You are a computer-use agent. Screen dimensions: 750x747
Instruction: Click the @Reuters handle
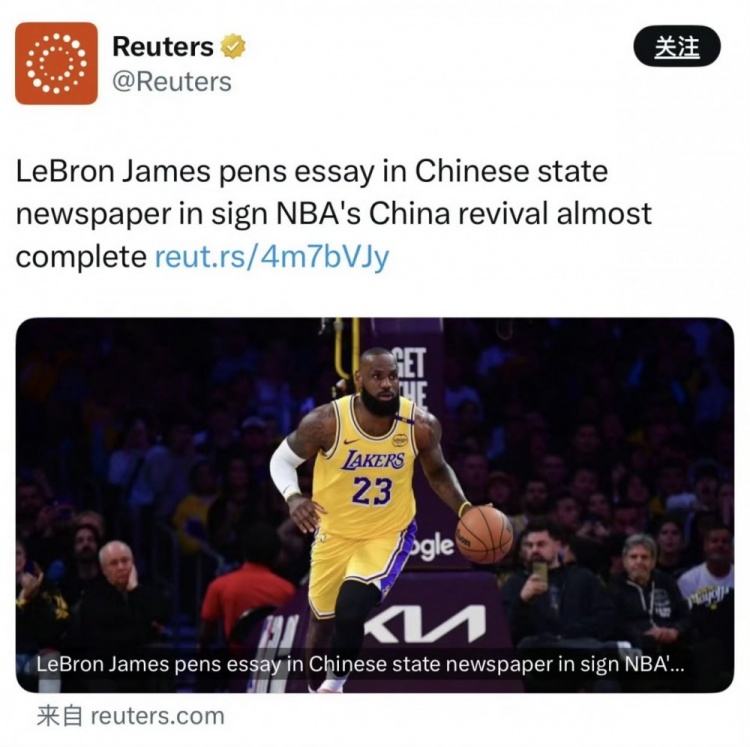click(x=172, y=82)
